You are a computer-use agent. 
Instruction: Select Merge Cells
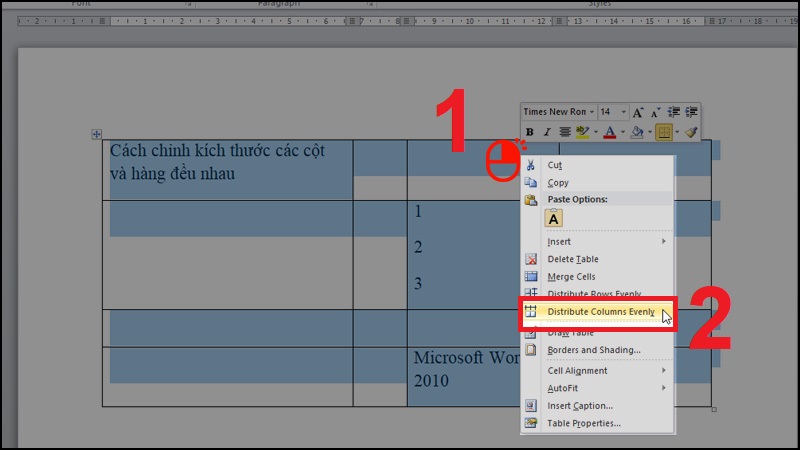pyautogui.click(x=598, y=276)
